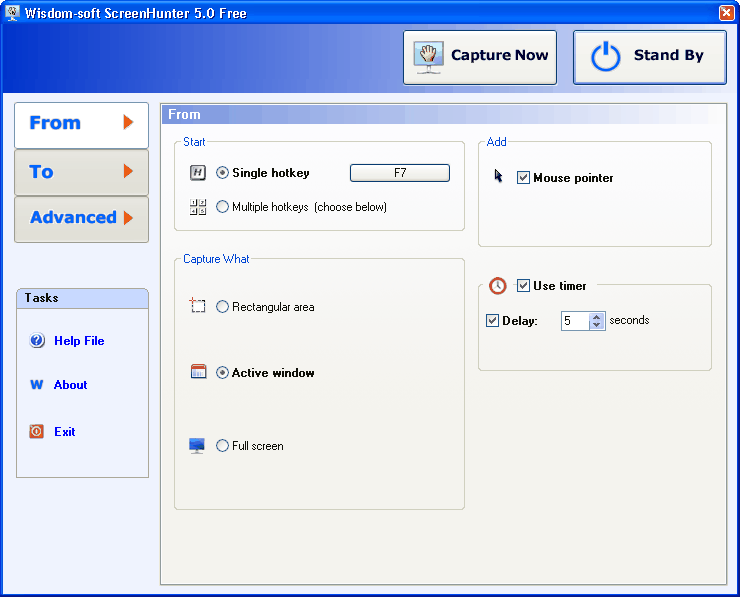Select Multiple hotkeys radio button
The width and height of the screenshot is (740, 597).
click(x=223, y=207)
